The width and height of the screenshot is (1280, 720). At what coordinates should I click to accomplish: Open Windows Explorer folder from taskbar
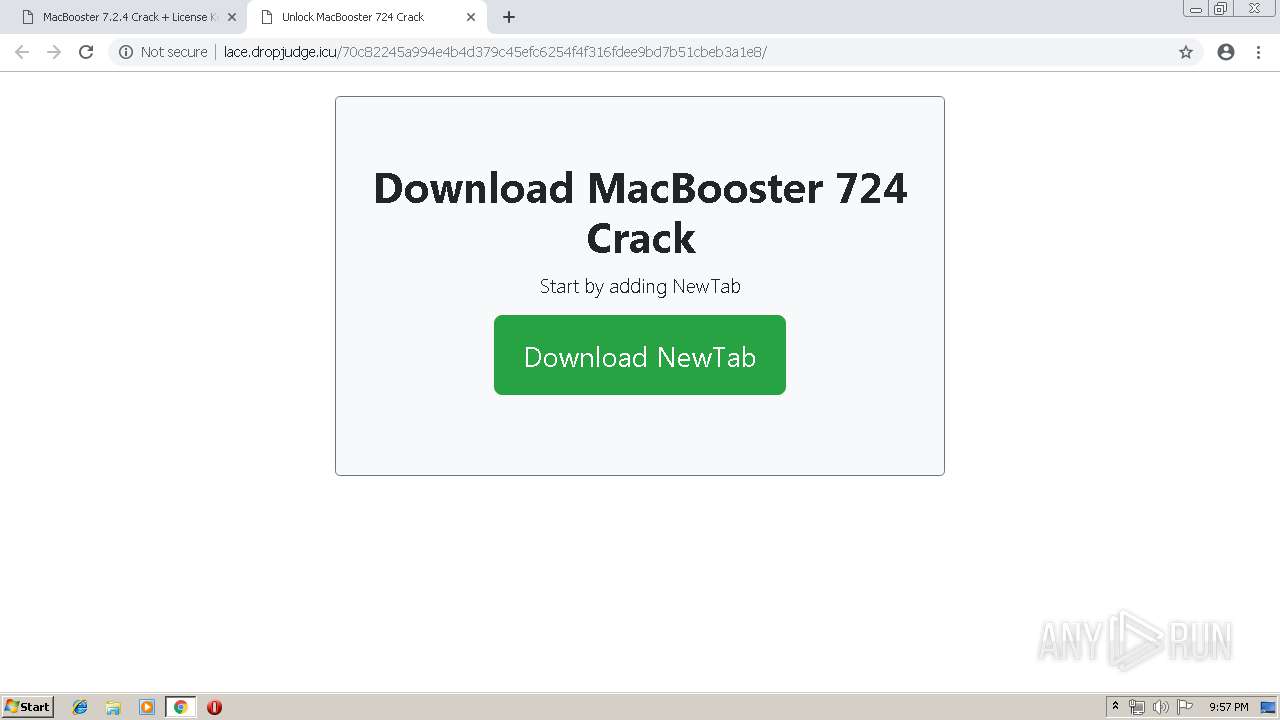coord(113,707)
